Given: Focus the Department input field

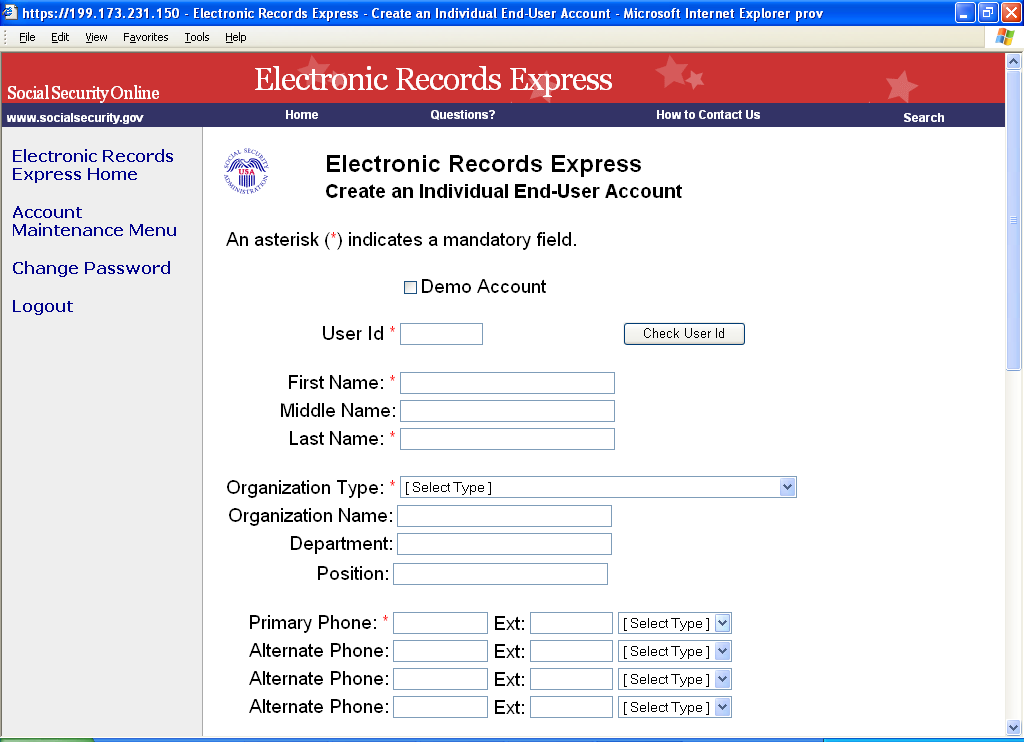Looking at the screenshot, I should pos(505,544).
